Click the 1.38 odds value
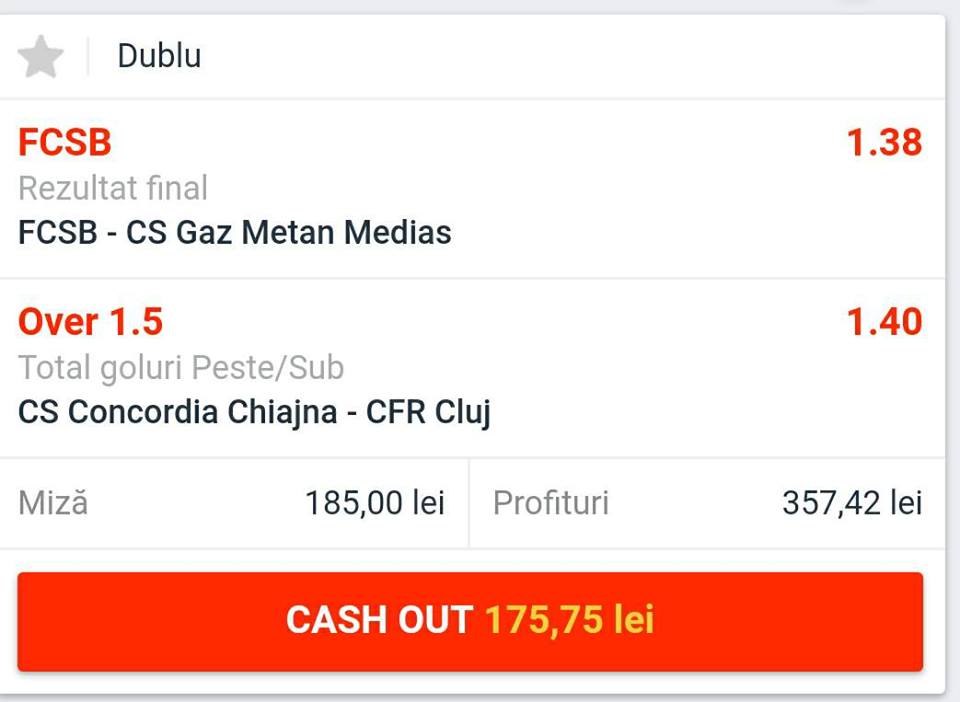 [884, 142]
